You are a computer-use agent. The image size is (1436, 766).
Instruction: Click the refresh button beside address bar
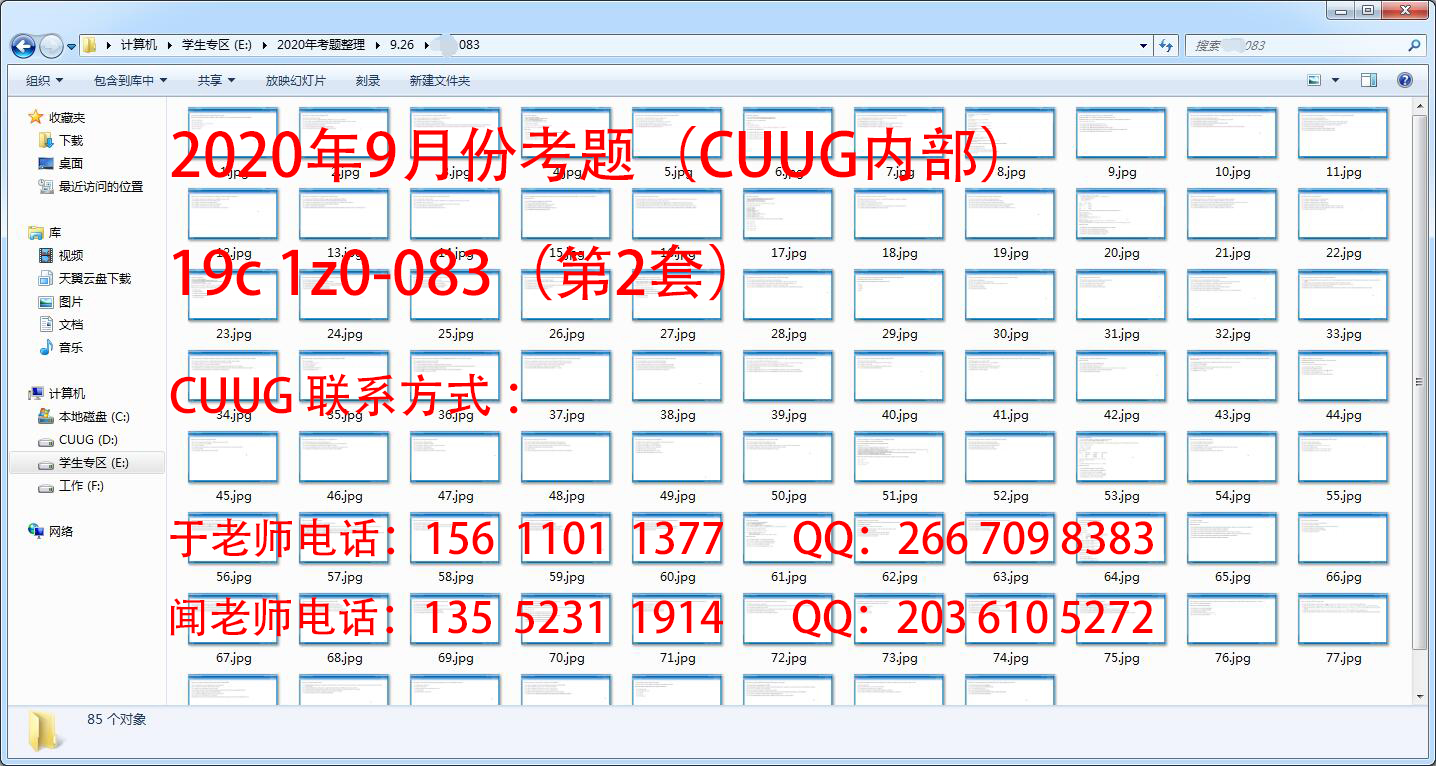coord(1166,45)
